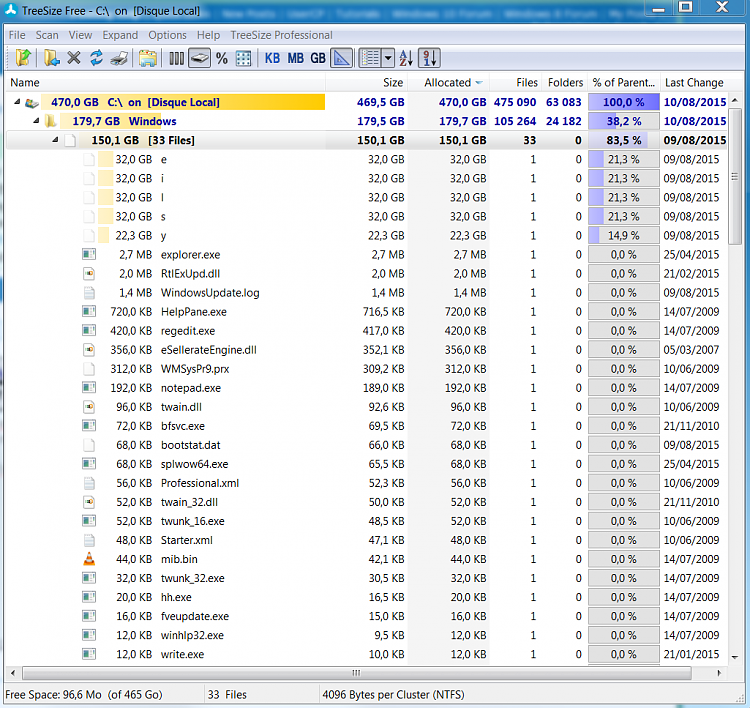750x708 pixels.
Task: Open the Options menu
Action: click(167, 35)
